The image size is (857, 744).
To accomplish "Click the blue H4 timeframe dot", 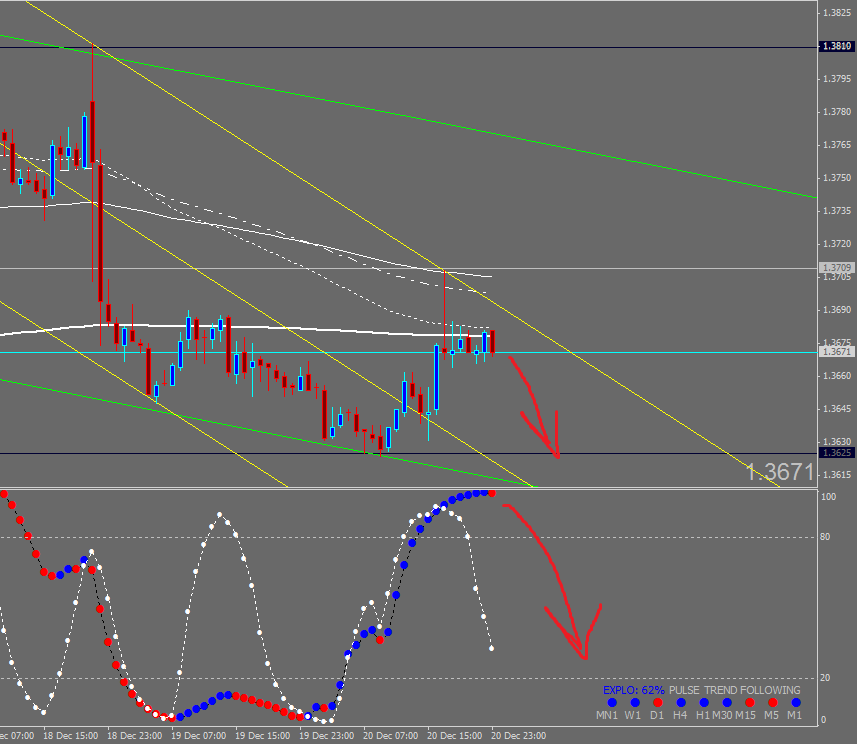I will 681,702.
